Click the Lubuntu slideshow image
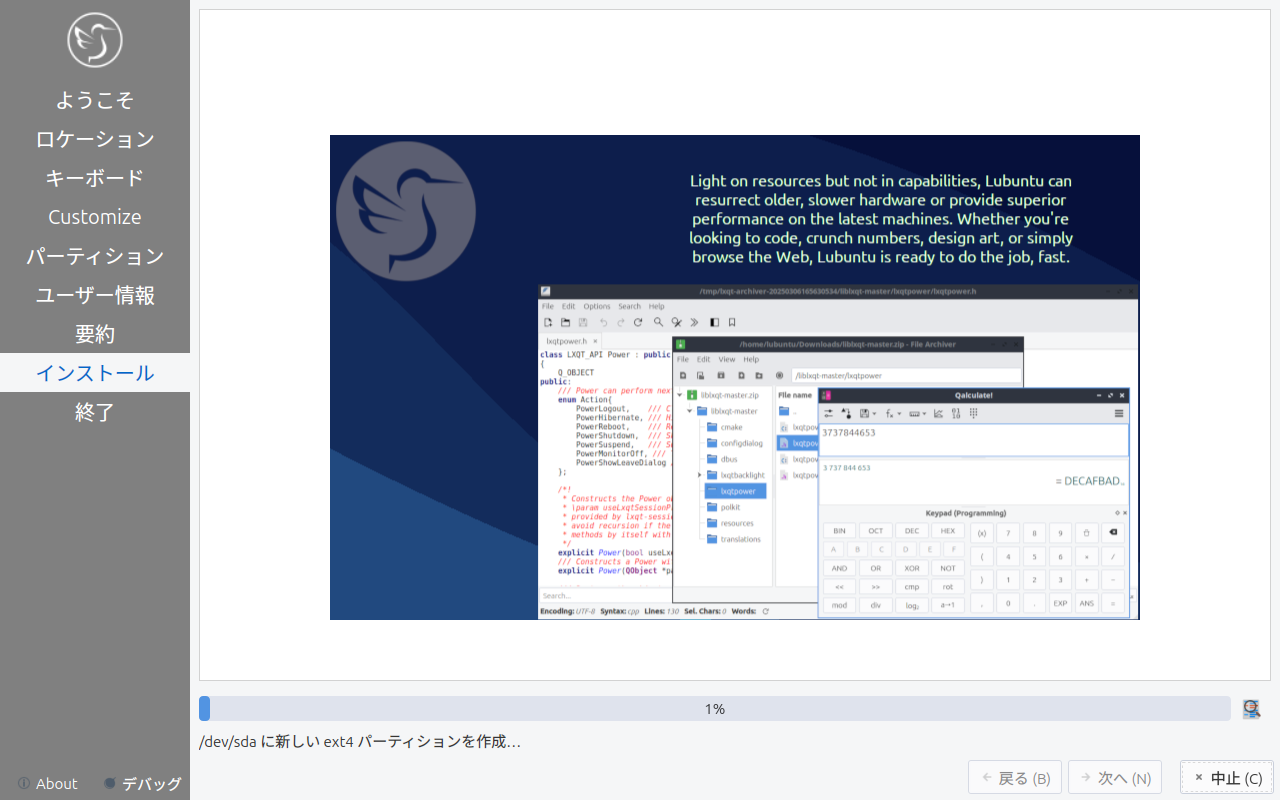 [735, 377]
